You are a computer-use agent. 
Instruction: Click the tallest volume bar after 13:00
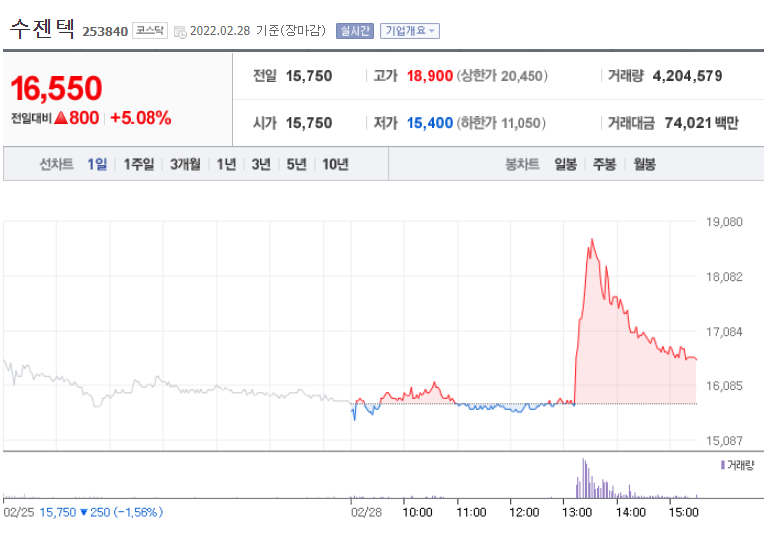point(583,478)
